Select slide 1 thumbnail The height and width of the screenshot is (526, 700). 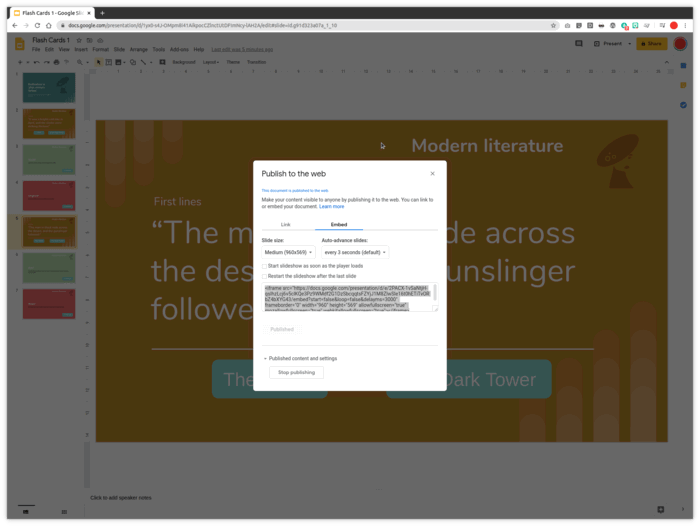click(49, 88)
